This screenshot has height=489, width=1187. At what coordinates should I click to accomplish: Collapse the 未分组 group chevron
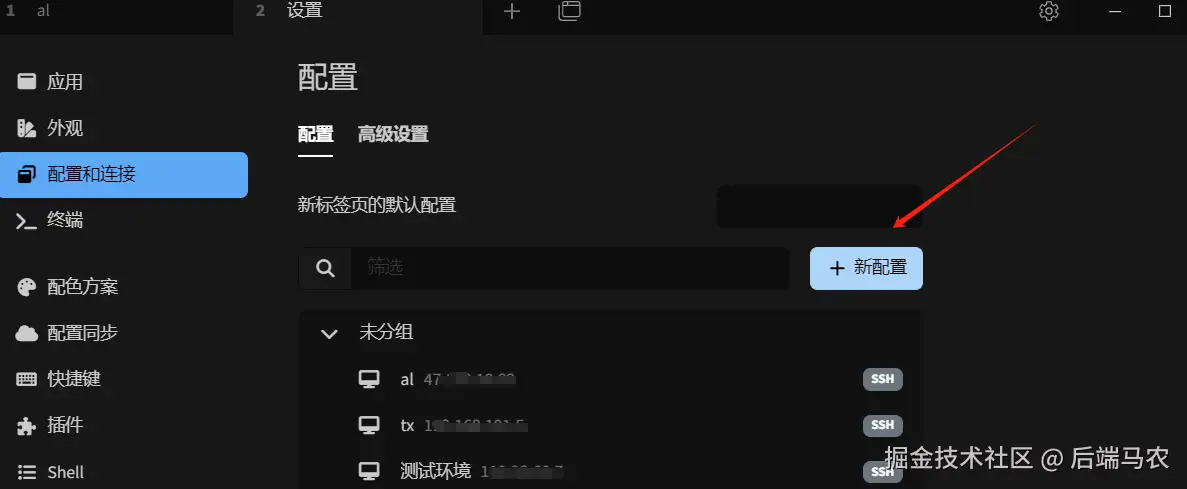[329, 333]
